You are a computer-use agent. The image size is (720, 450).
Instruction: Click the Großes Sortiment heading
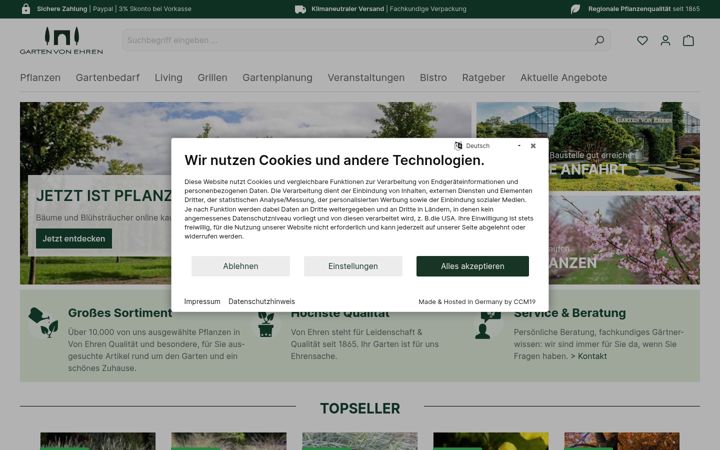click(x=120, y=313)
